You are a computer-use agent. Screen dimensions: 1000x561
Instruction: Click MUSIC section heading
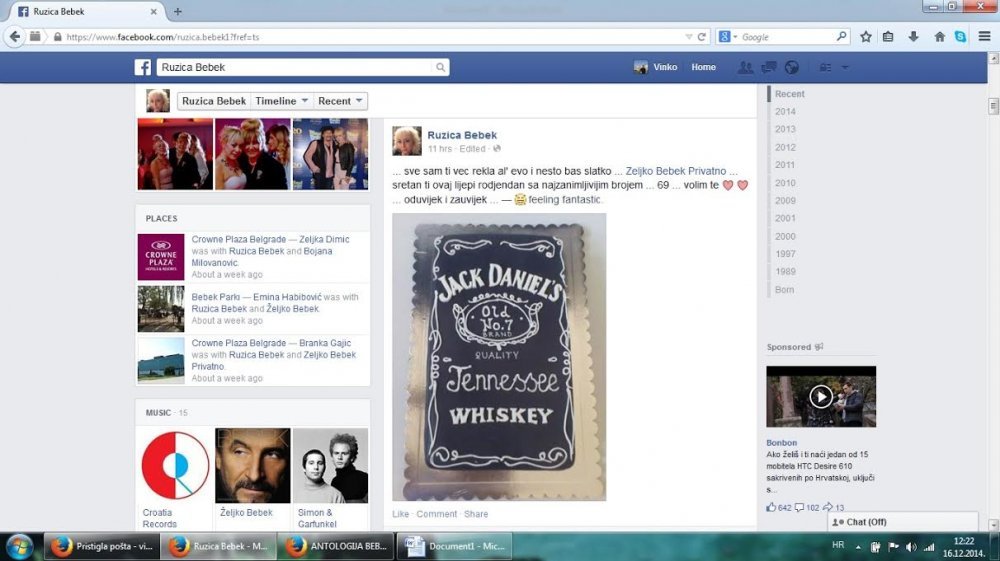pyautogui.click(x=158, y=412)
